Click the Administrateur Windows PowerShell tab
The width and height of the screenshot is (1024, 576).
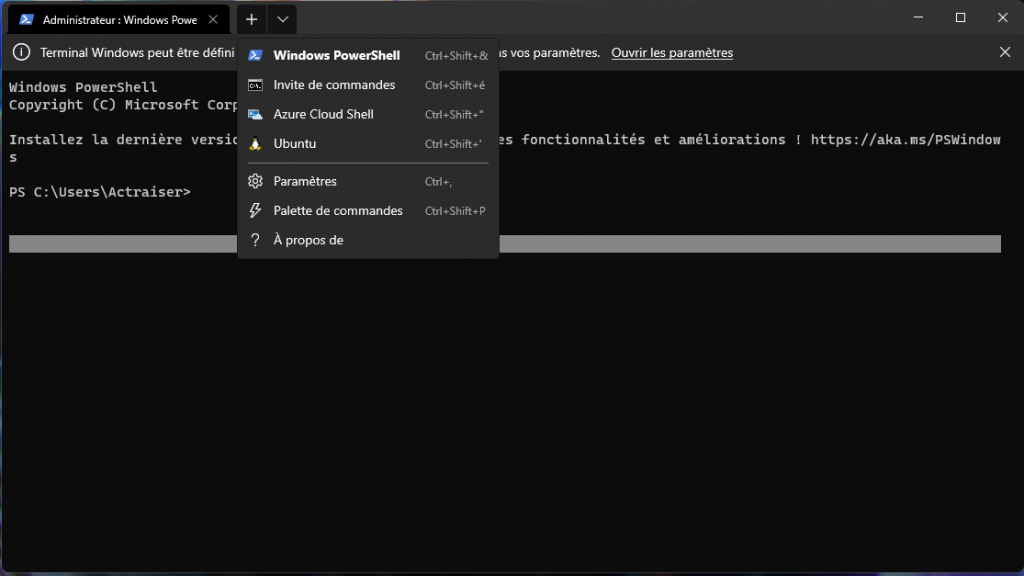click(119, 20)
